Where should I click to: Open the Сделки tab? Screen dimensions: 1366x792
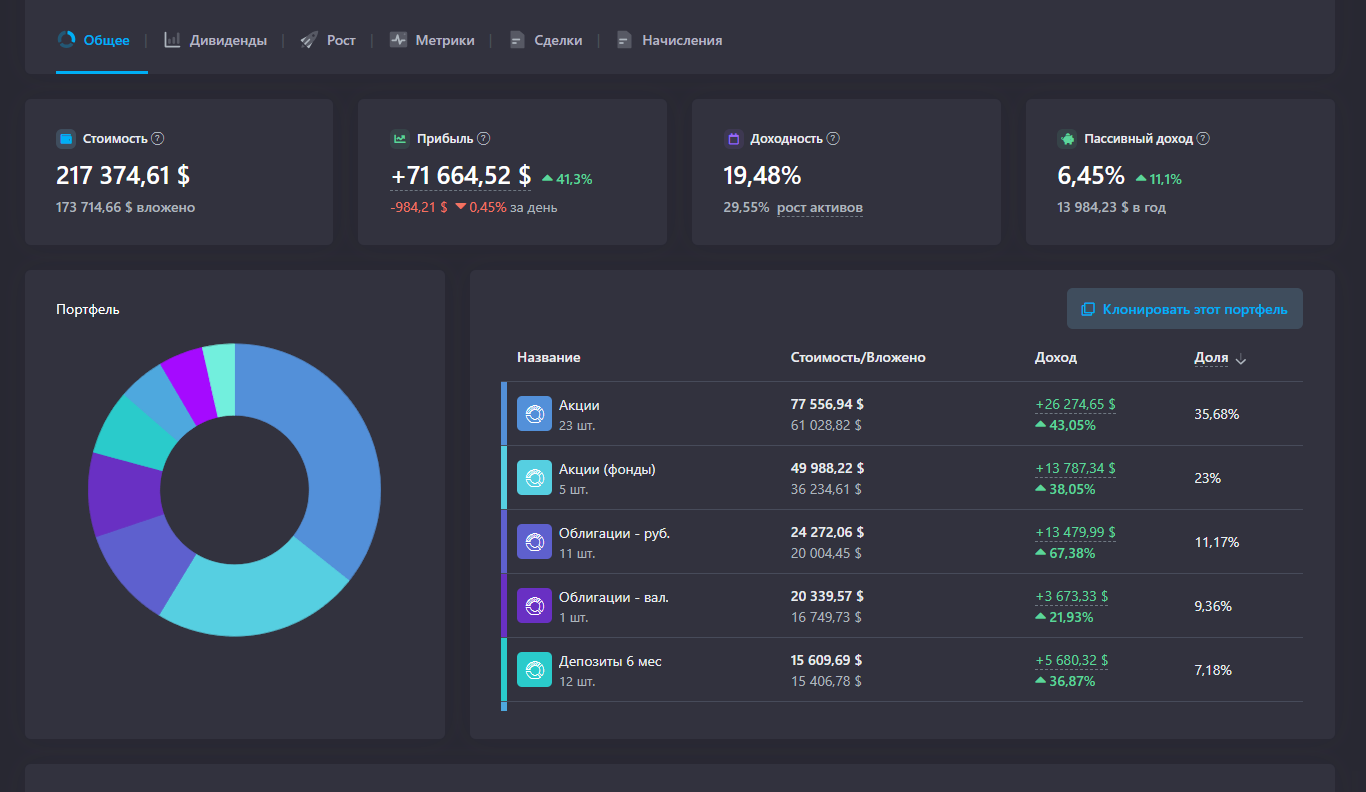coord(545,40)
